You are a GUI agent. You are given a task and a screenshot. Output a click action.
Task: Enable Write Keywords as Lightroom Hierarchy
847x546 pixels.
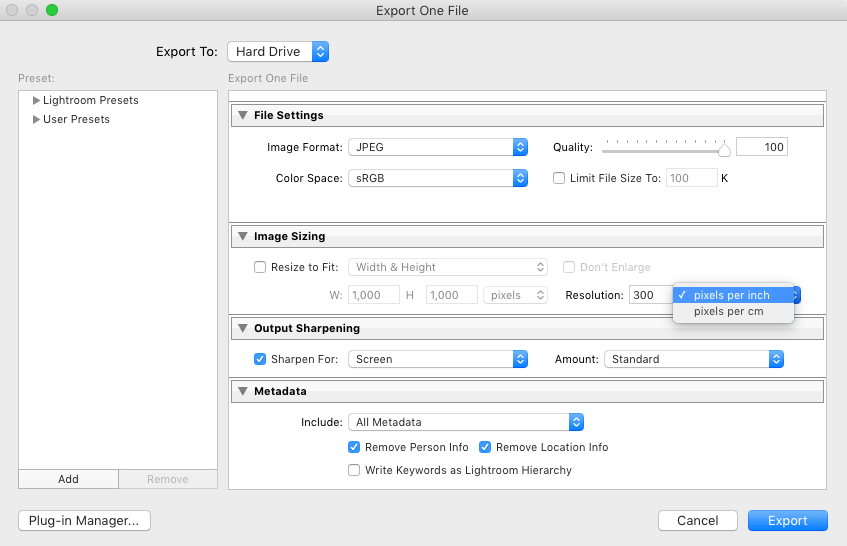tap(354, 470)
